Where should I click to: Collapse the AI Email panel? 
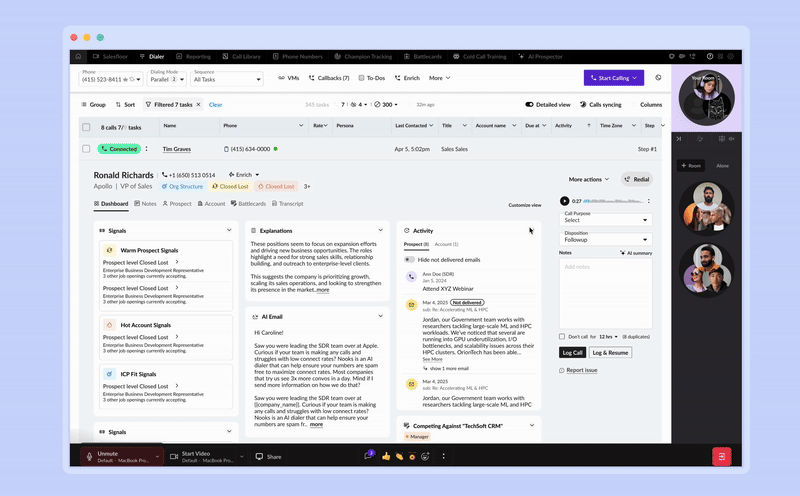(x=381, y=316)
